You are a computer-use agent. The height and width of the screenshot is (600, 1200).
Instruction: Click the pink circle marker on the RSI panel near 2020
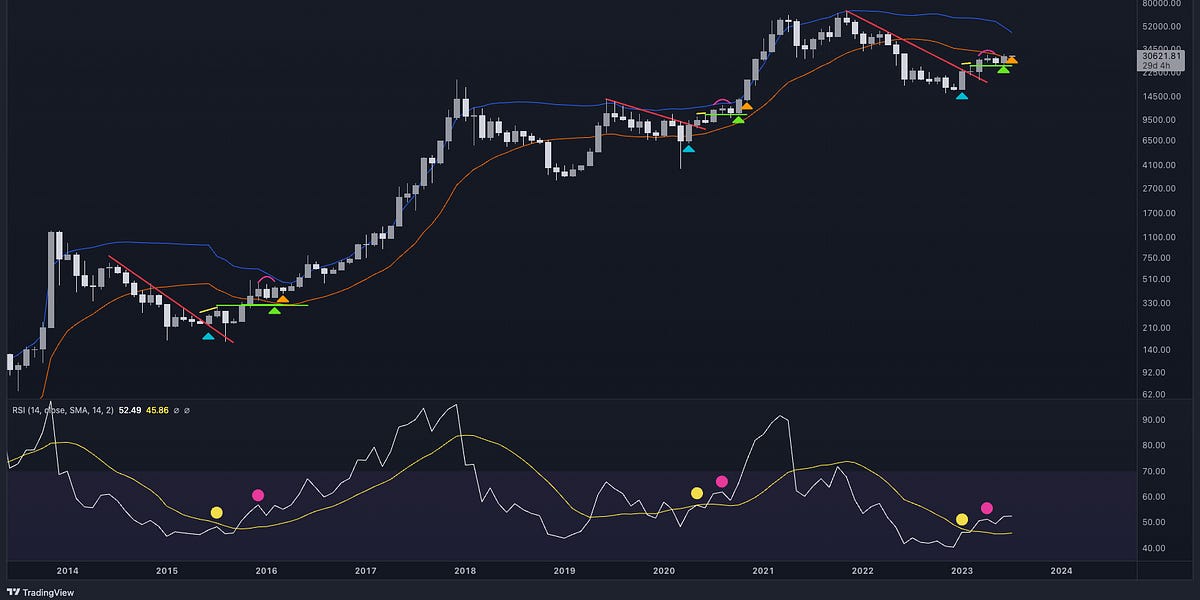722,481
